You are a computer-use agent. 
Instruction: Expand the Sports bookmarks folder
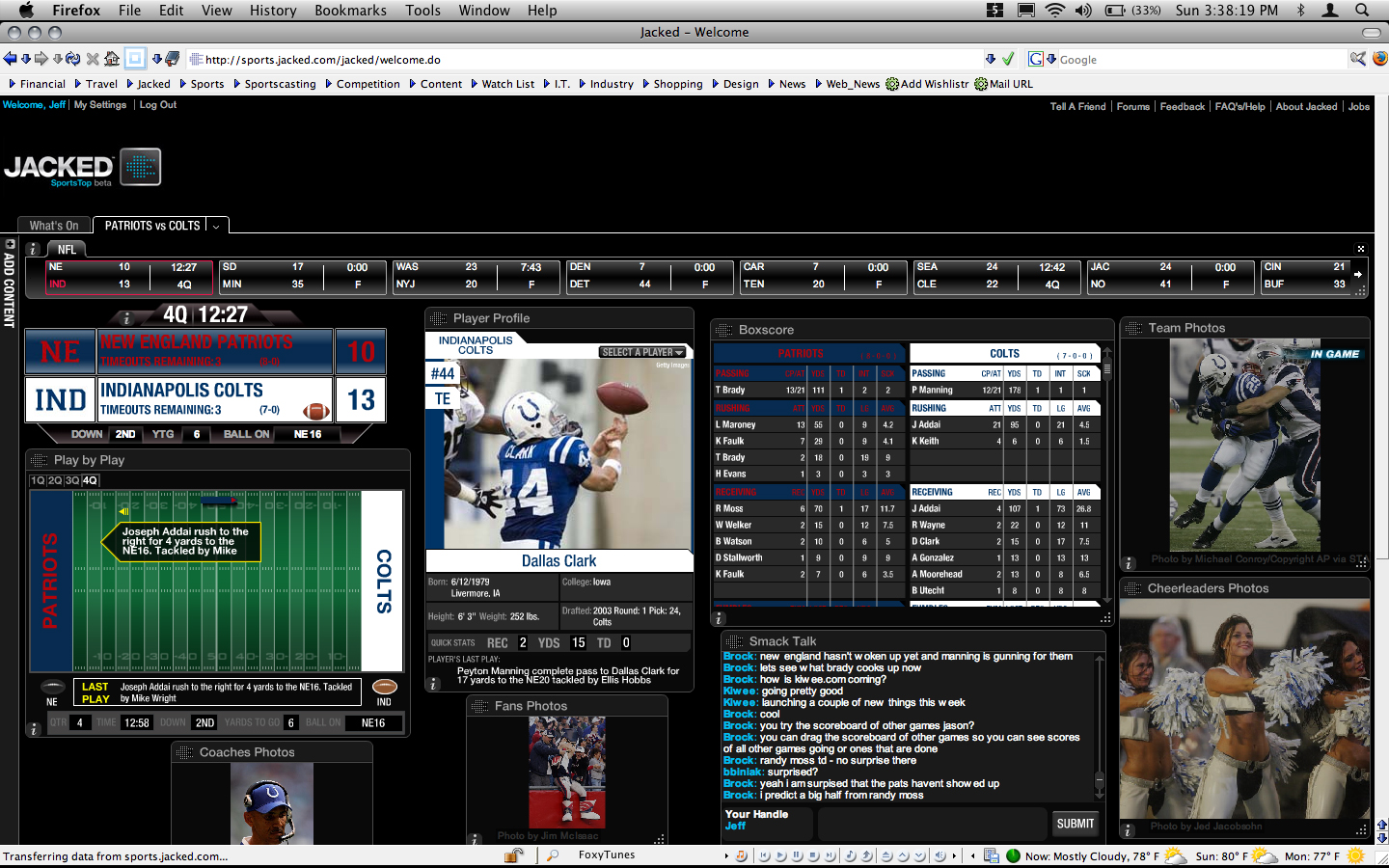pos(202,84)
